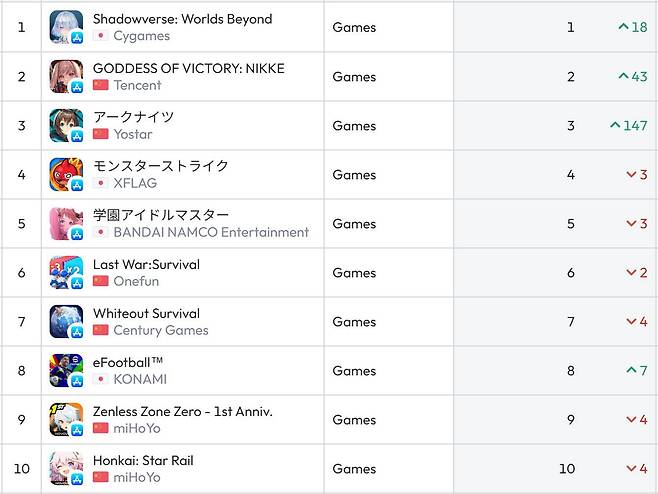Click the Japan flag next to XFLAG

100,183
